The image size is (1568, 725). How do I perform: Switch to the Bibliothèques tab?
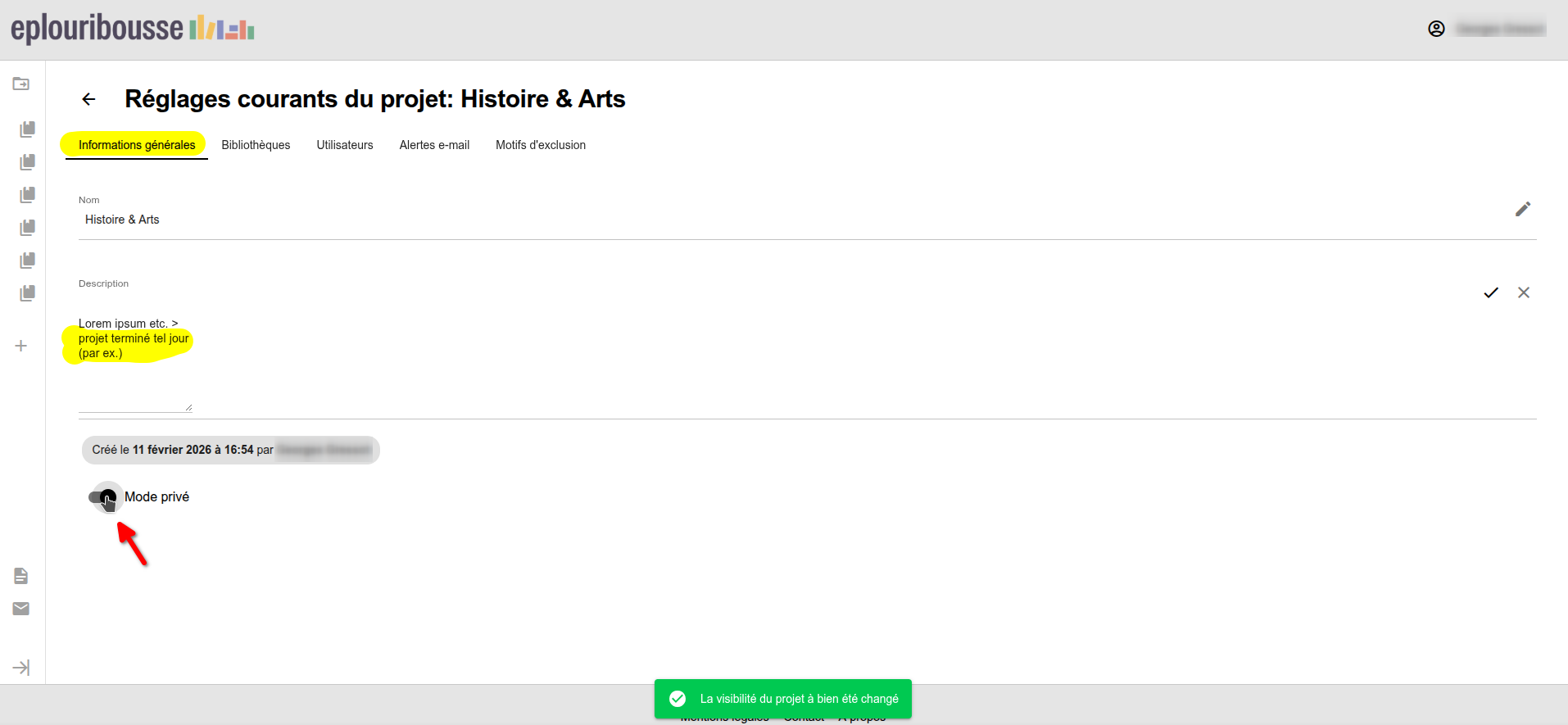256,145
